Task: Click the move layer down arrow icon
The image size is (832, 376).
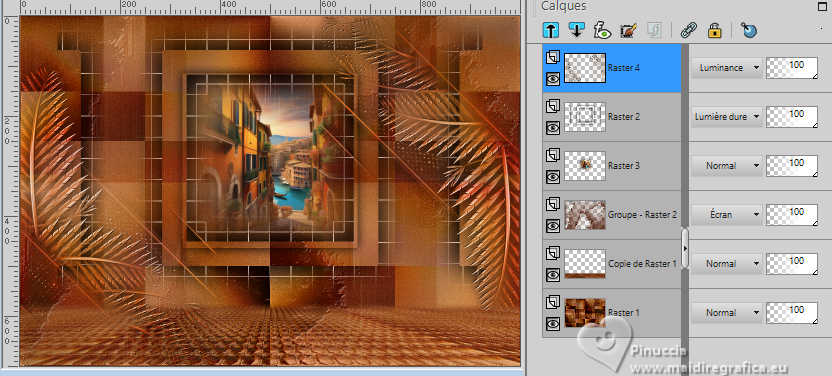Action: pyautogui.click(x=576, y=30)
